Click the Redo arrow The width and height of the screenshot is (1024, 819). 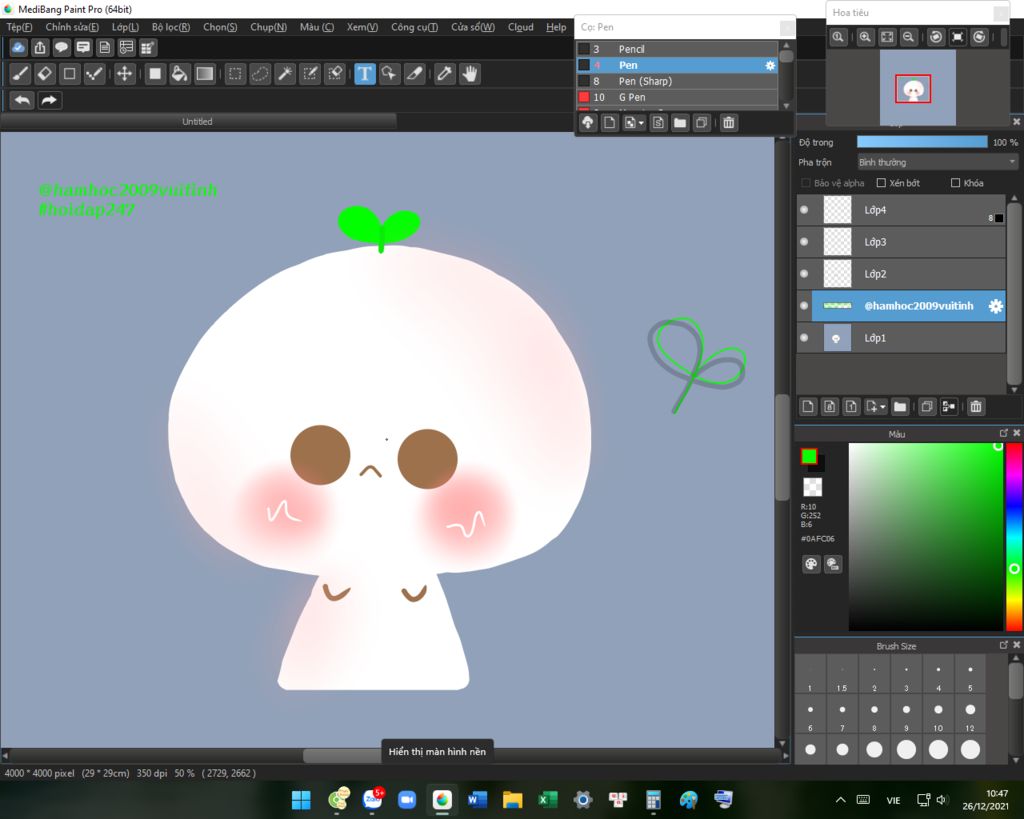[x=49, y=101]
